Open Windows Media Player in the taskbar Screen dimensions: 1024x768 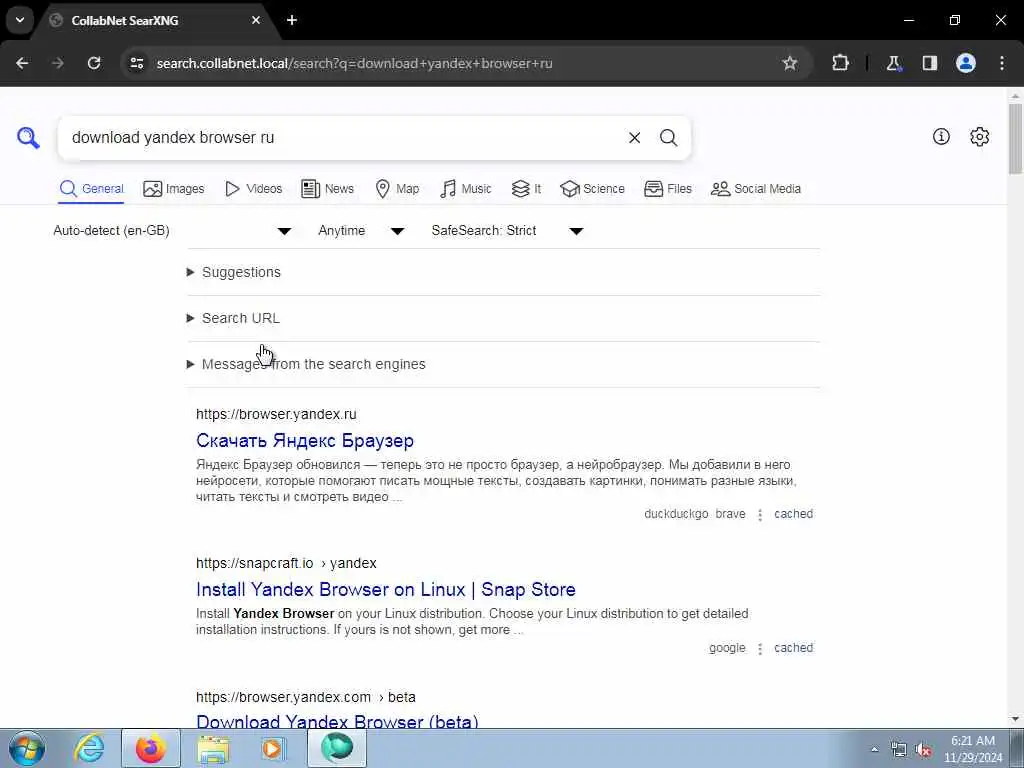[x=274, y=748]
